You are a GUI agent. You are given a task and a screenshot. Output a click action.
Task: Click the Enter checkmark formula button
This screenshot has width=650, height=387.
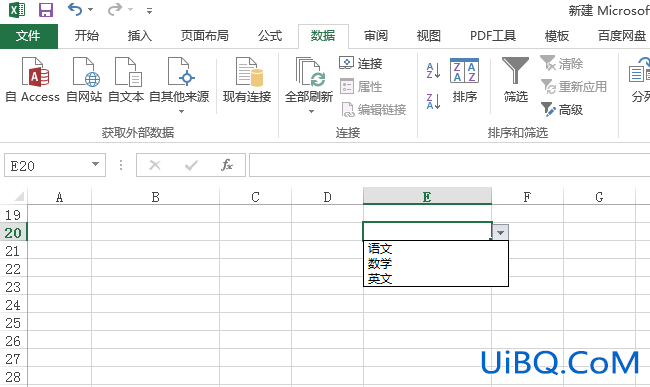[191, 165]
